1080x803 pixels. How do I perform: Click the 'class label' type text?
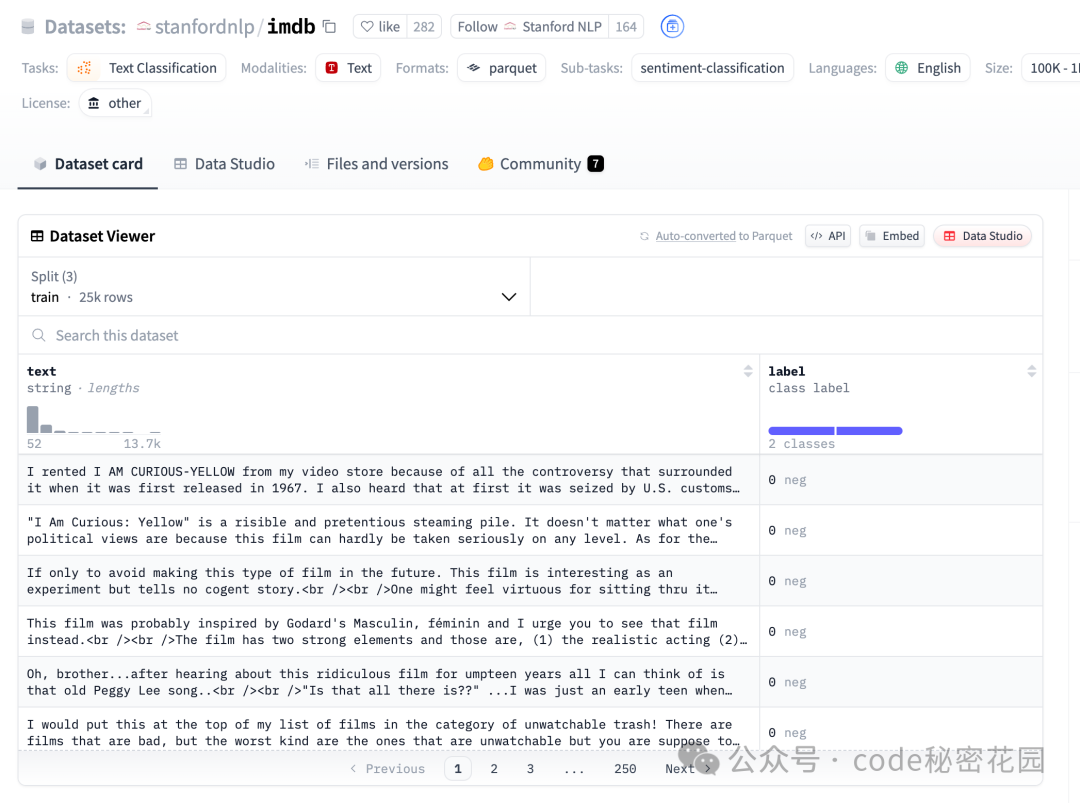809,388
